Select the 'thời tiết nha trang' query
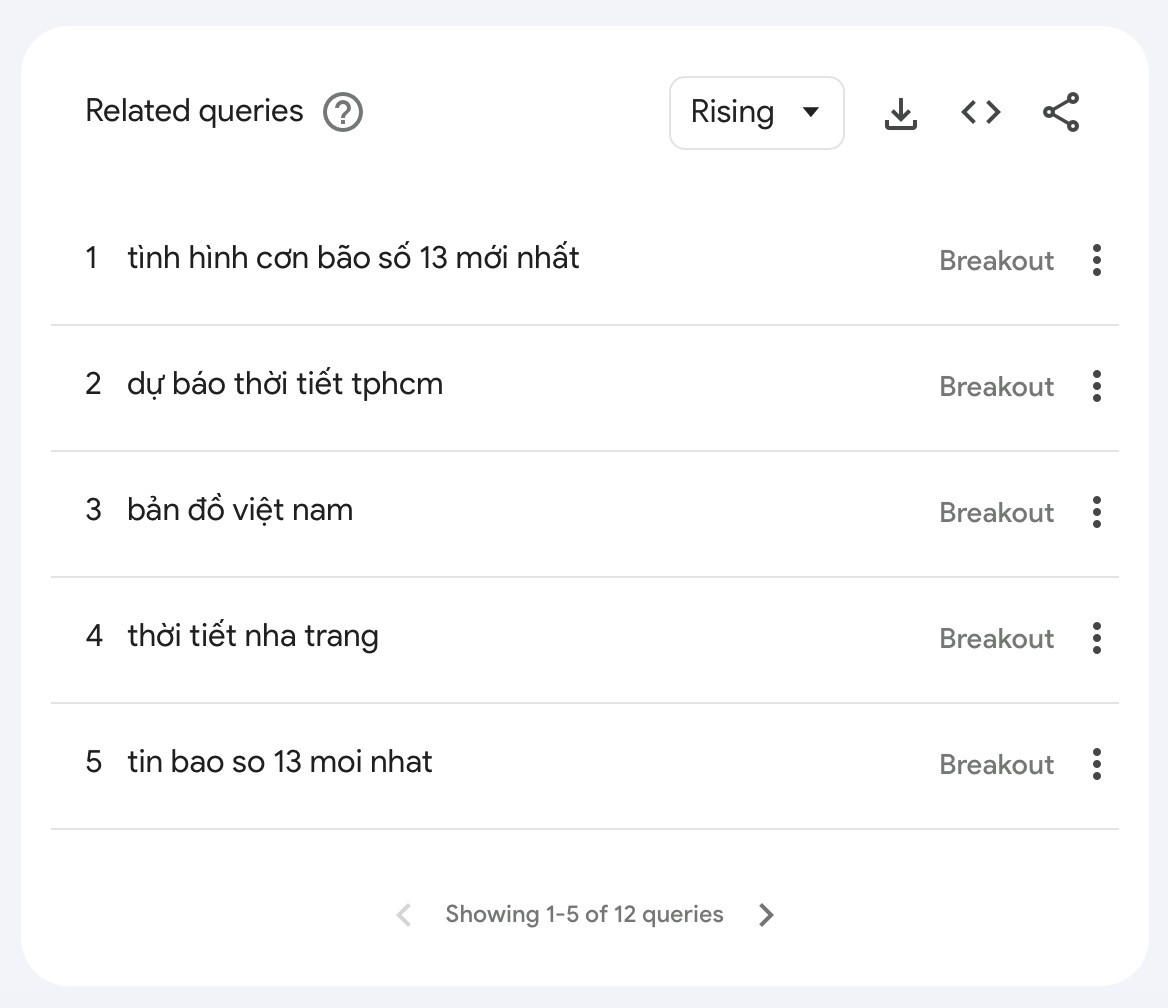Screen dimensions: 1168x1008 tap(253, 636)
